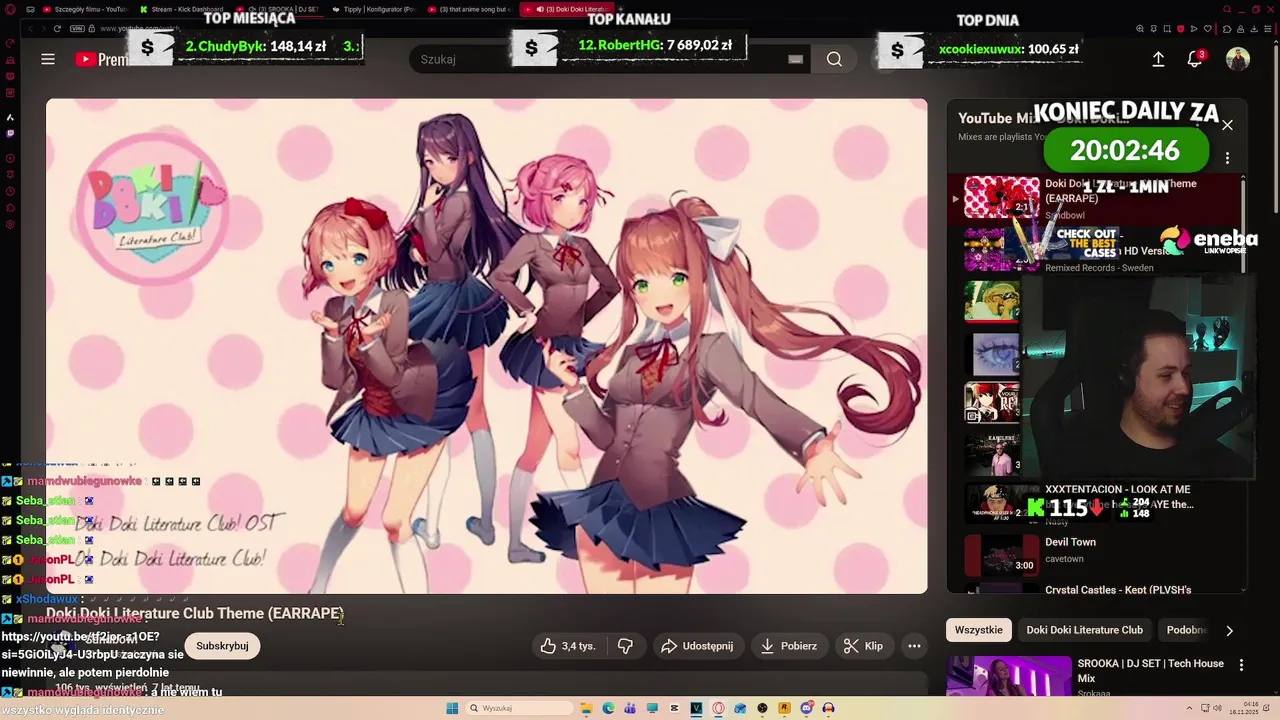Switch to Szczegóły filmu YouTube tab
This screenshot has height=720, width=1280.
click(84, 9)
